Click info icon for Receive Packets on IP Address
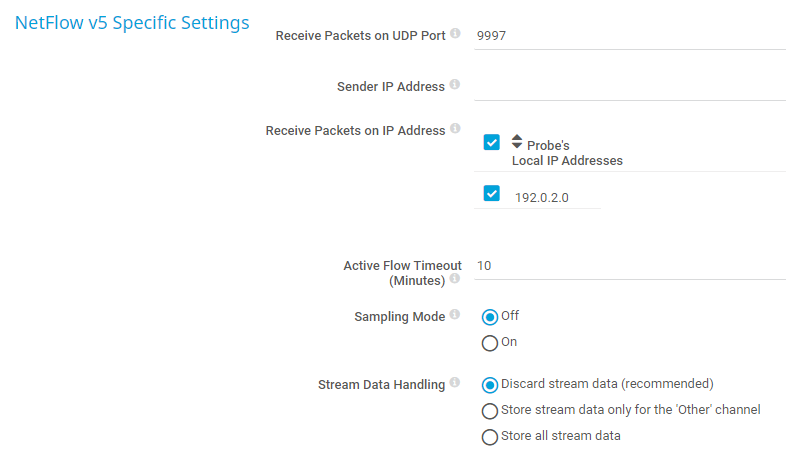Screen dimensions: 786x458 tap(455, 129)
